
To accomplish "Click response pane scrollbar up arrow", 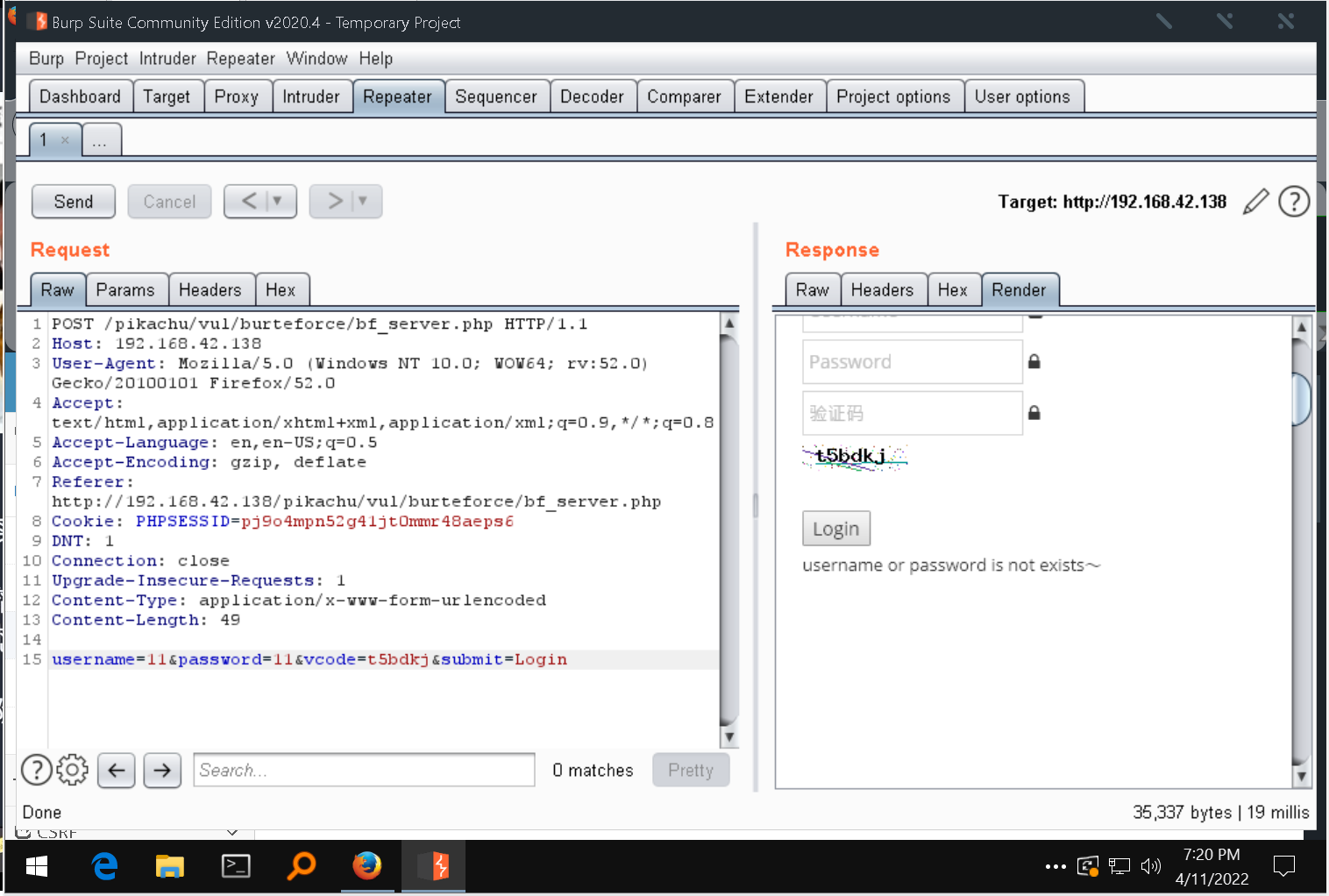I will pos(1302,327).
